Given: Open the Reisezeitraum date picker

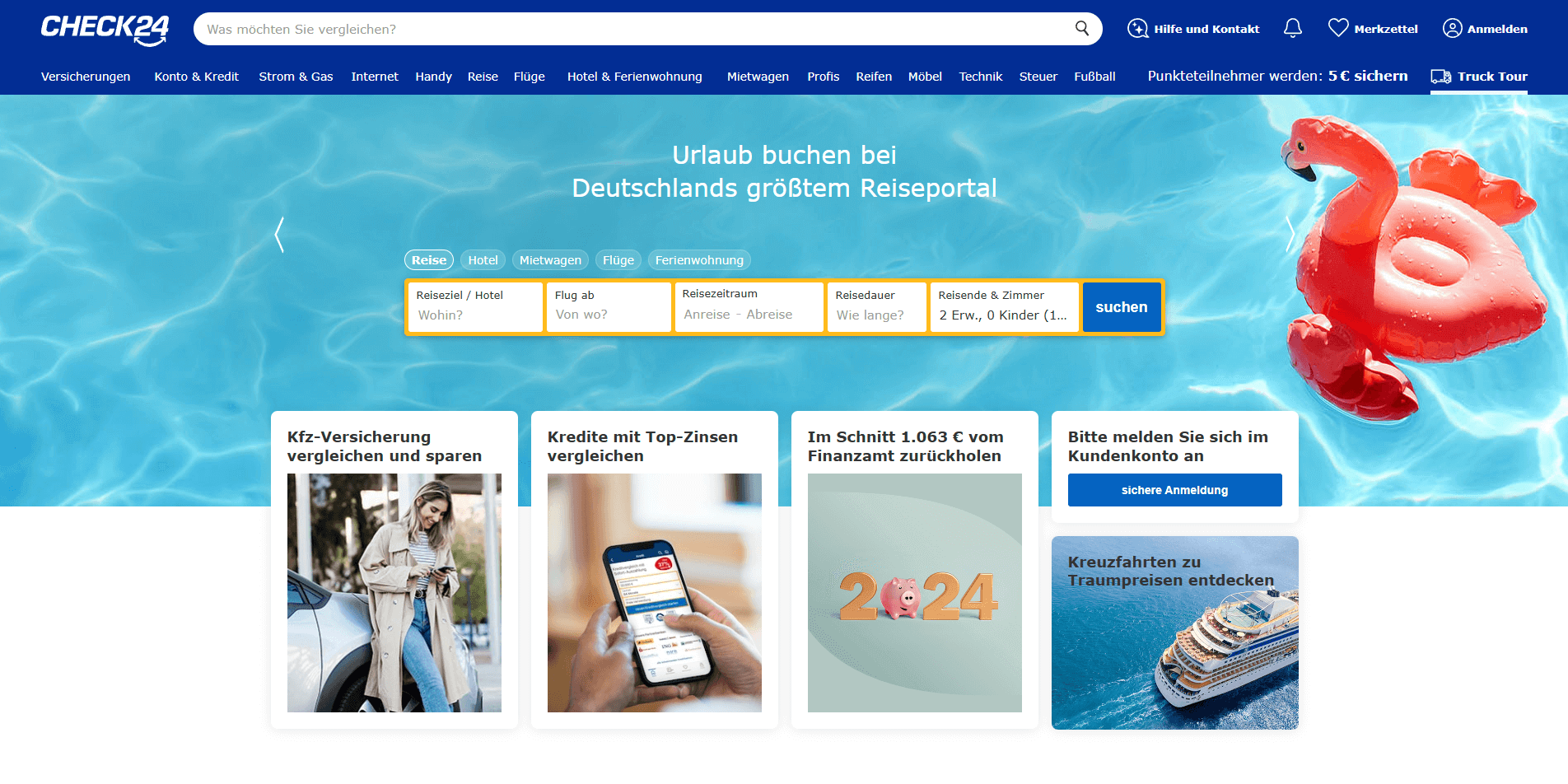Looking at the screenshot, I should click(748, 307).
